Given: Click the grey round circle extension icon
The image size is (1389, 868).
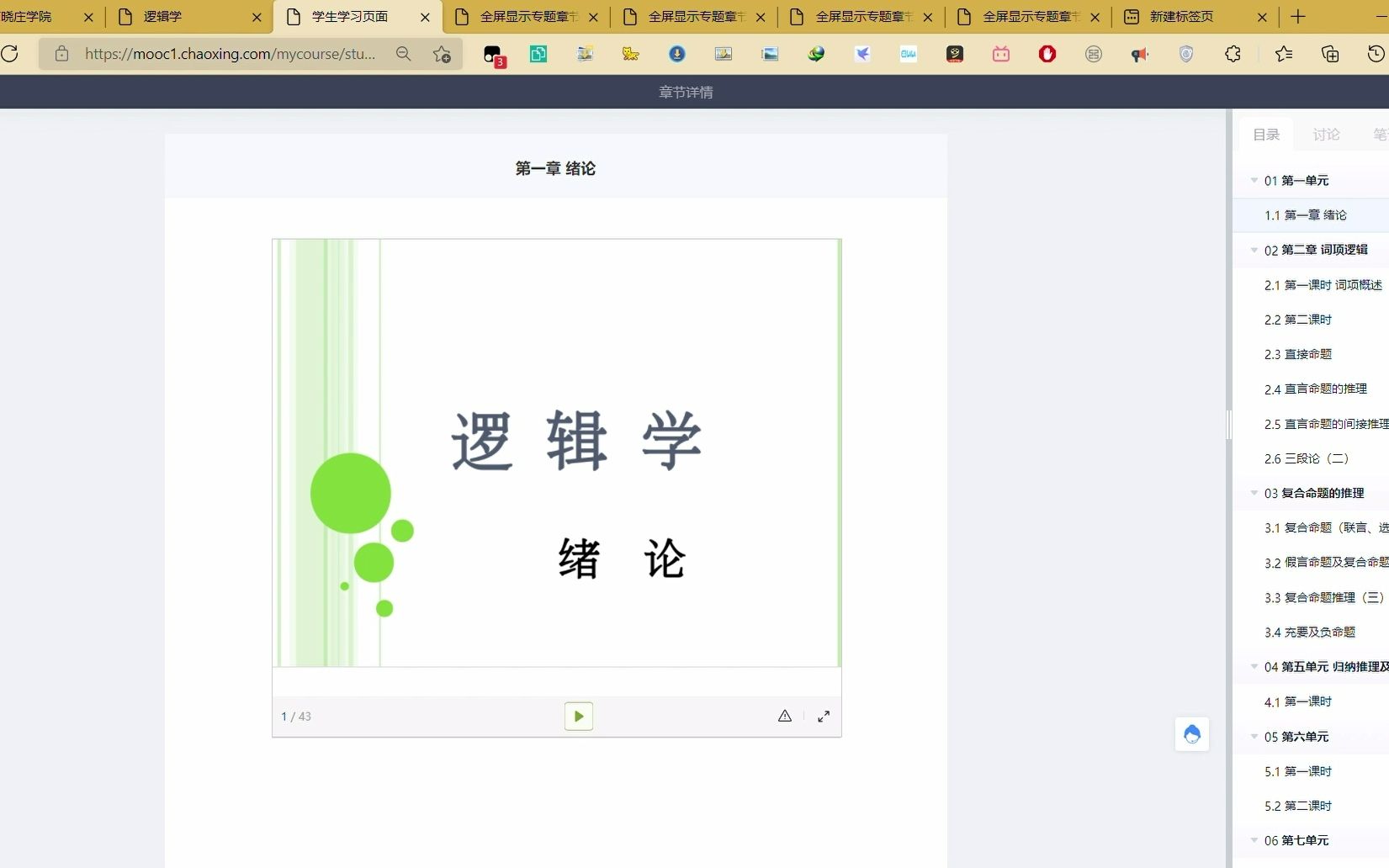Looking at the screenshot, I should [1094, 54].
